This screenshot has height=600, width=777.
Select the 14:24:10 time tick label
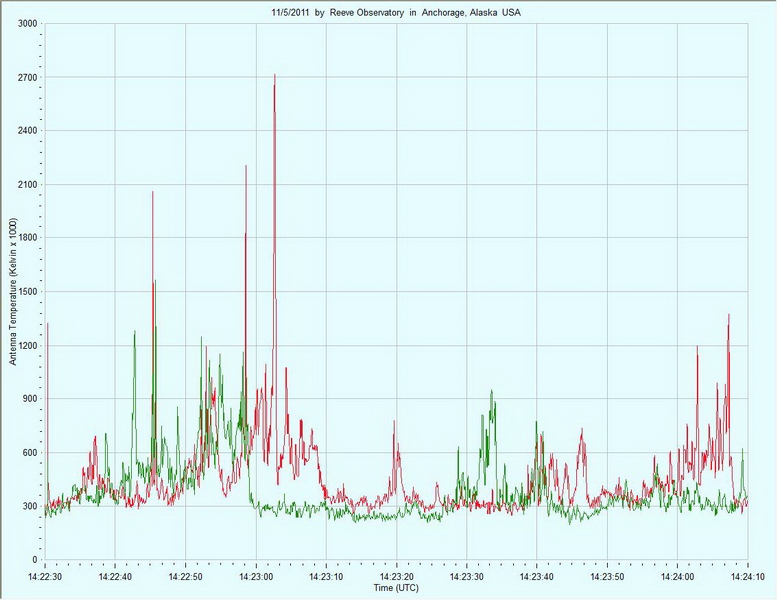(x=747, y=577)
